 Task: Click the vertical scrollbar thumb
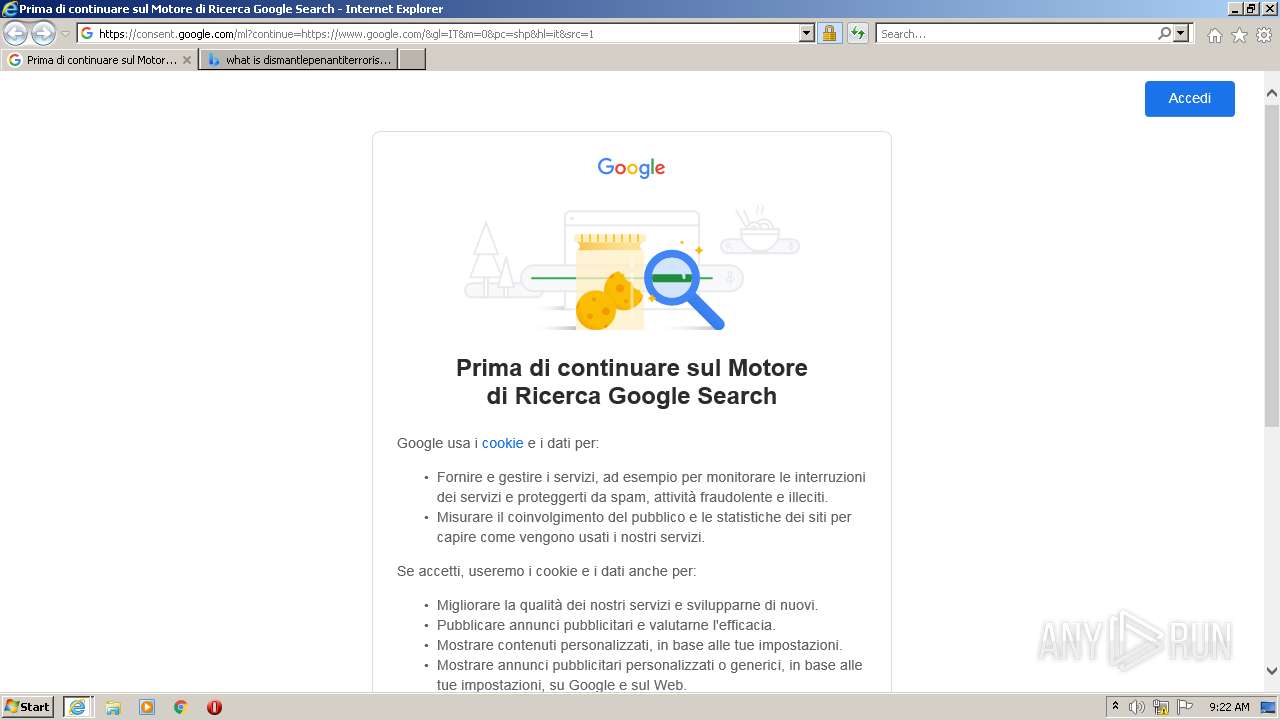coord(1272,266)
